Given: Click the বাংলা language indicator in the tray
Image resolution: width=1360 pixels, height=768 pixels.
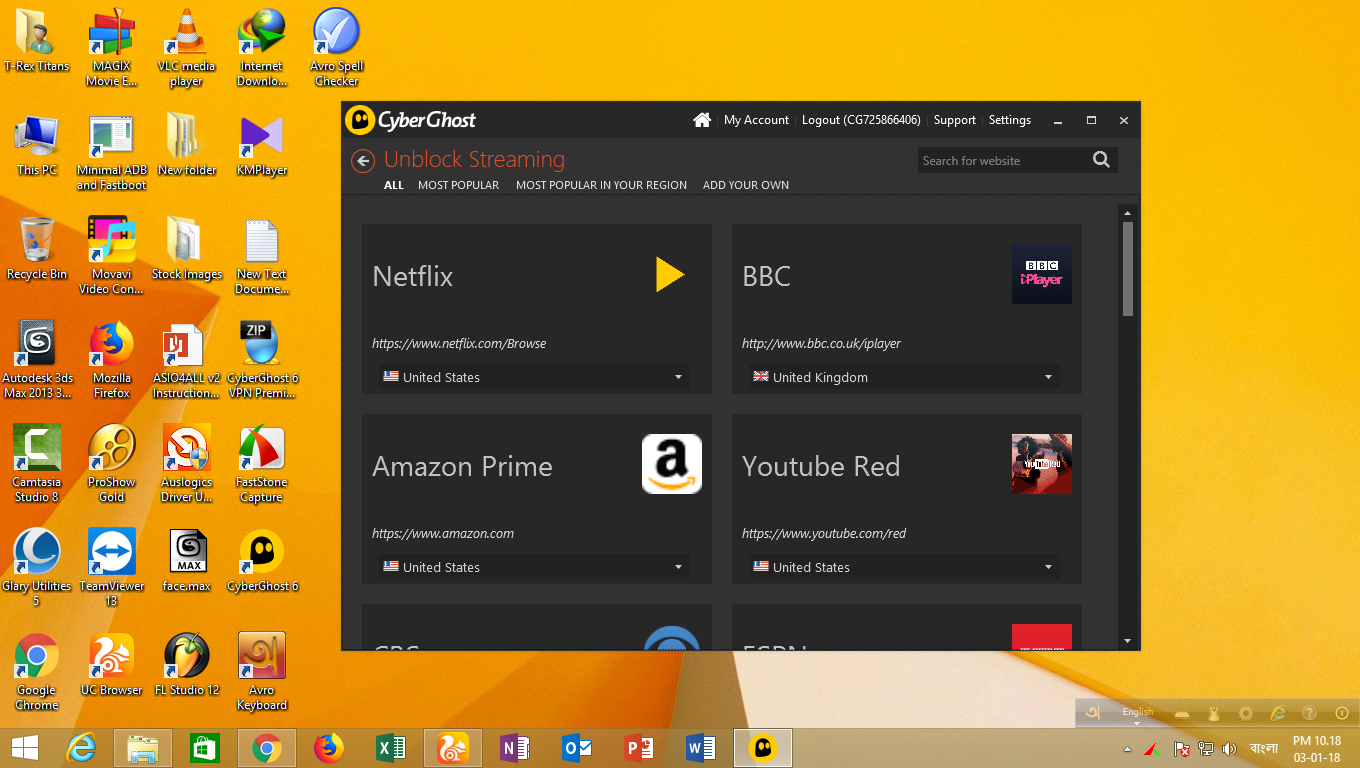Looking at the screenshot, I should [x=1264, y=749].
